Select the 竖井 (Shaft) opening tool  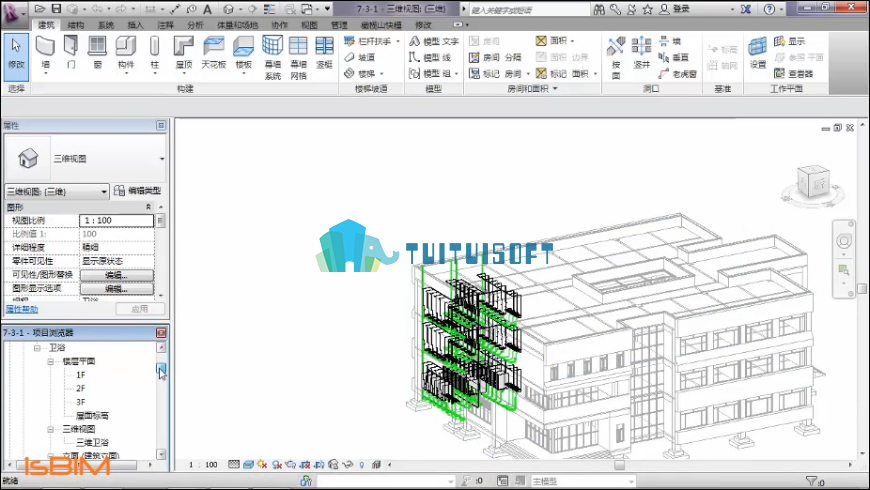[x=641, y=53]
